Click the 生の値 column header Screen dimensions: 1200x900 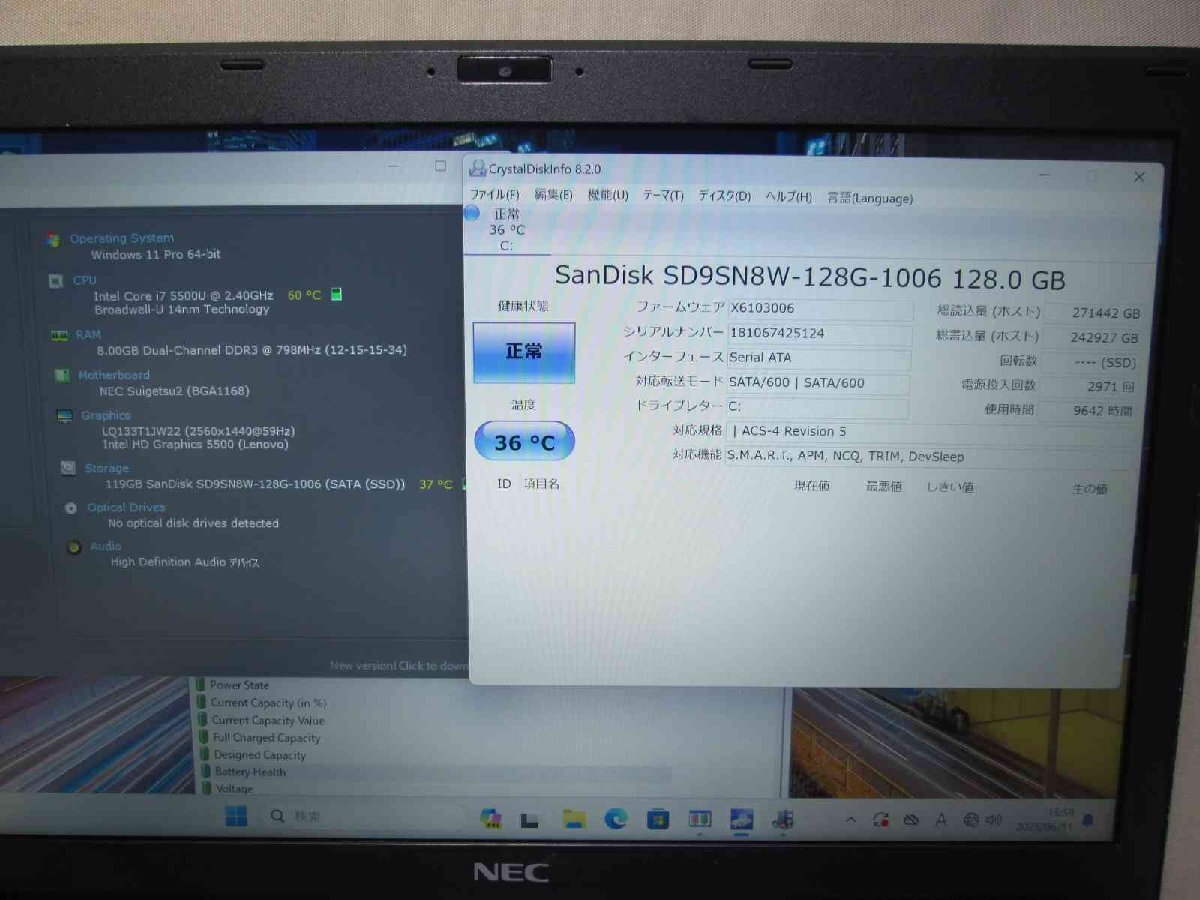(x=1089, y=489)
